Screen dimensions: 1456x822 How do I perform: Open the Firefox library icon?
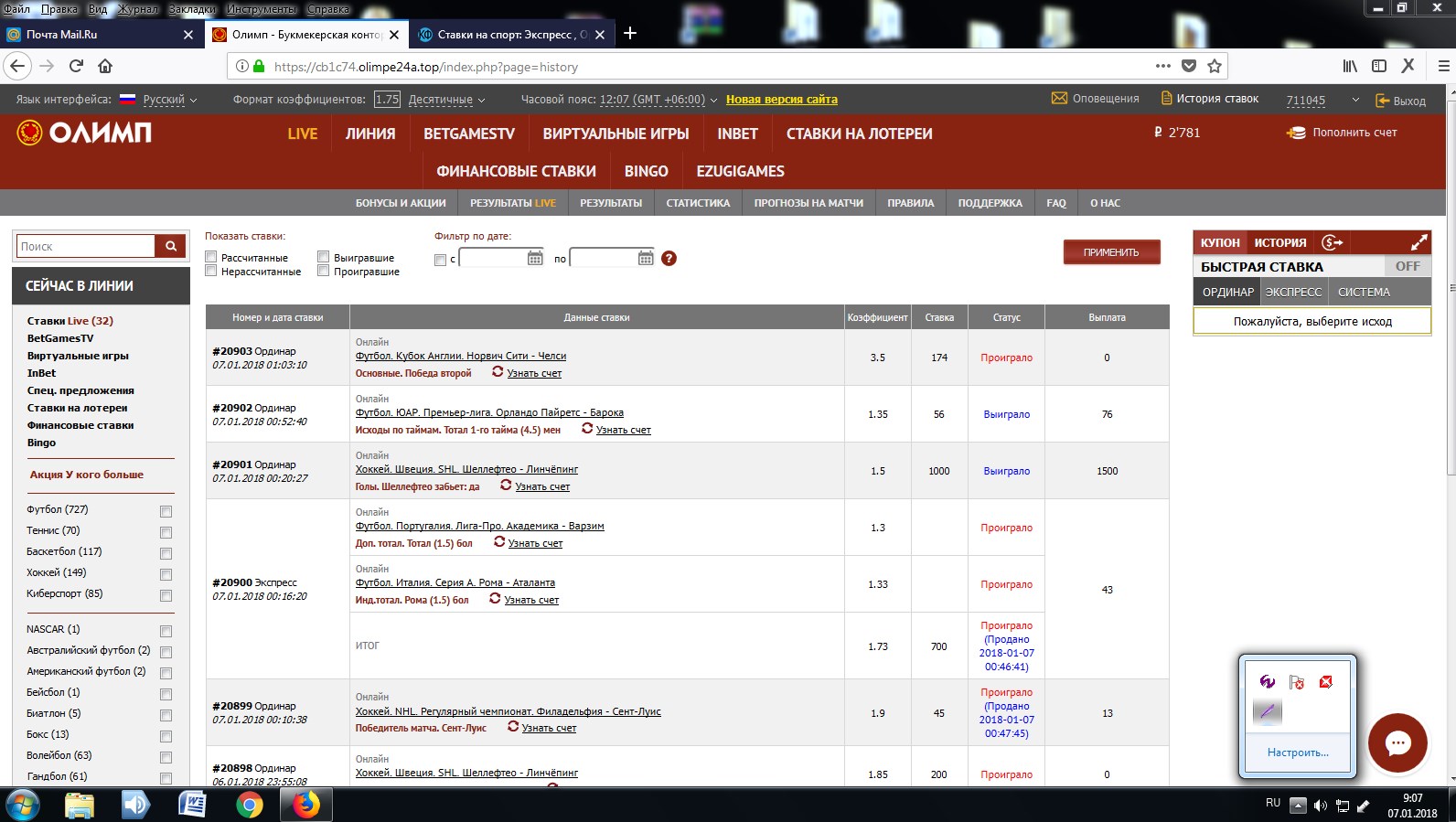coord(1350,66)
